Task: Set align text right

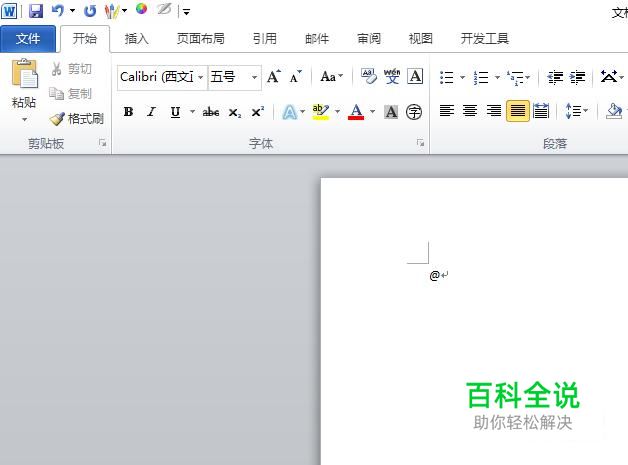Action: point(493,111)
